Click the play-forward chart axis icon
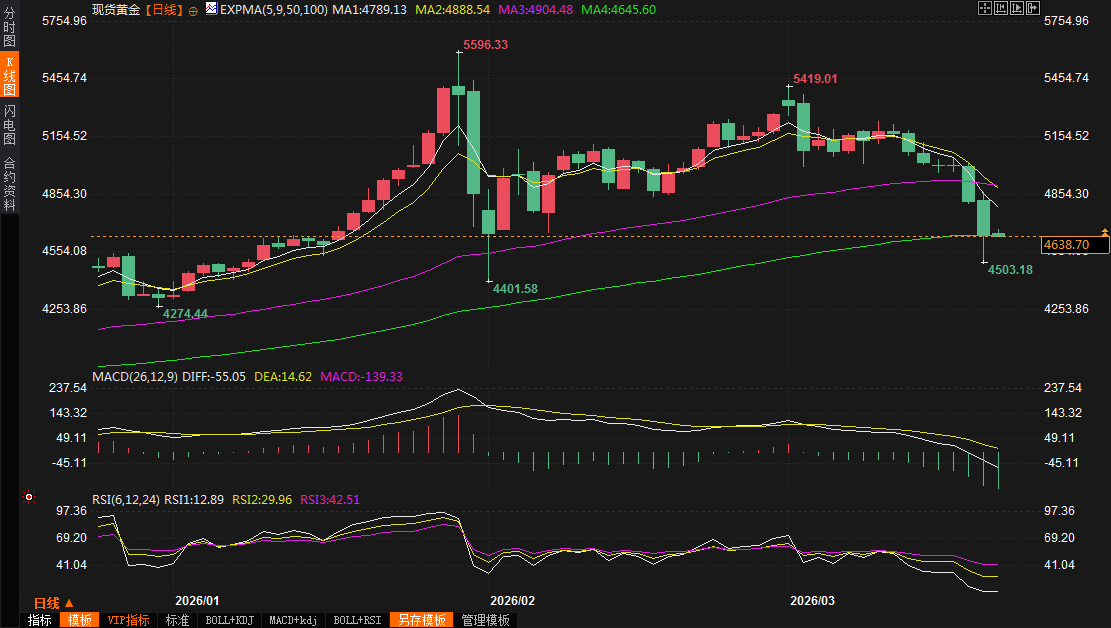This screenshot has height=628, width=1111. tap(1017, 8)
